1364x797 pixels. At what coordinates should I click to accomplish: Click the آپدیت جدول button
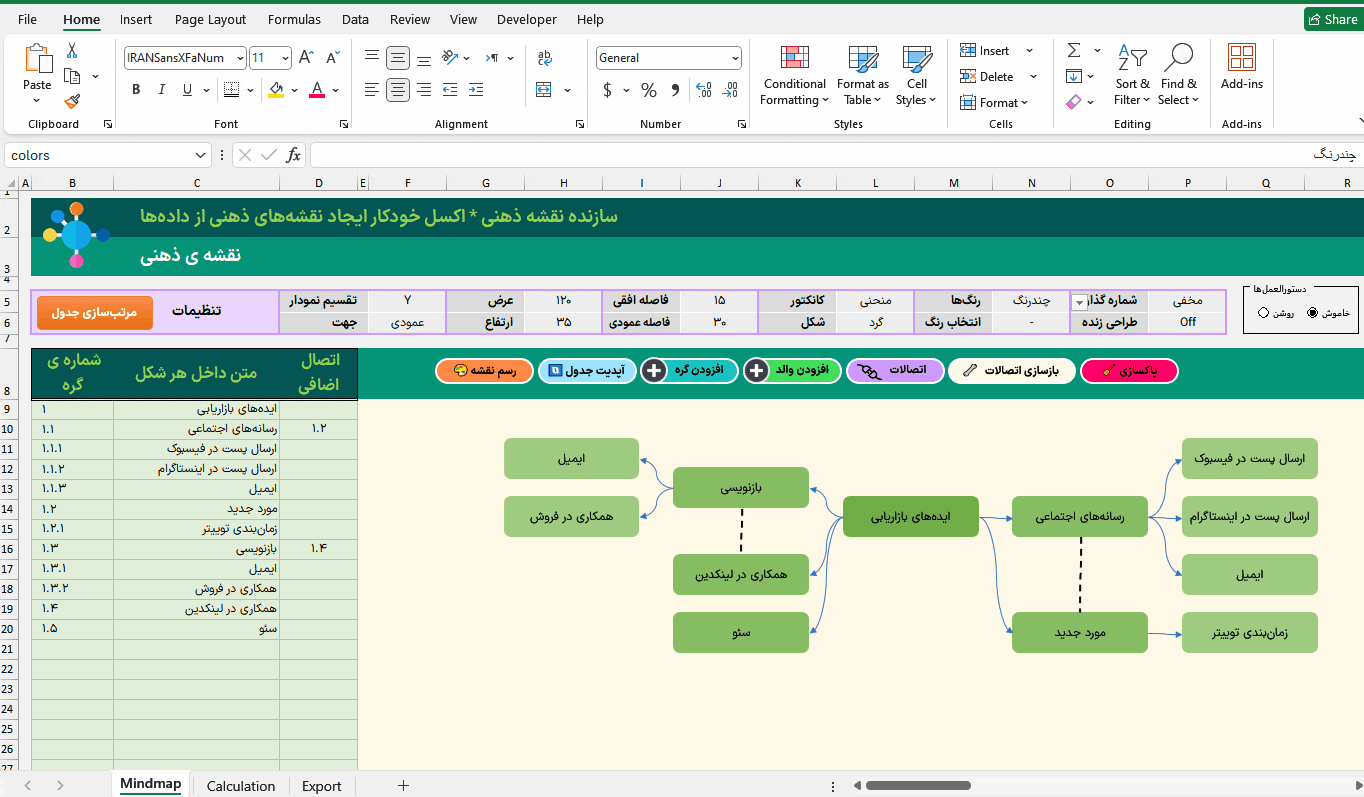coord(587,371)
